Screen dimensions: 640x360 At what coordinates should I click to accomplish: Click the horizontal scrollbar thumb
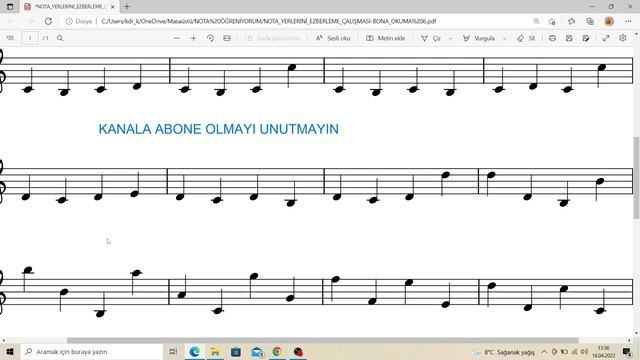tap(322, 340)
